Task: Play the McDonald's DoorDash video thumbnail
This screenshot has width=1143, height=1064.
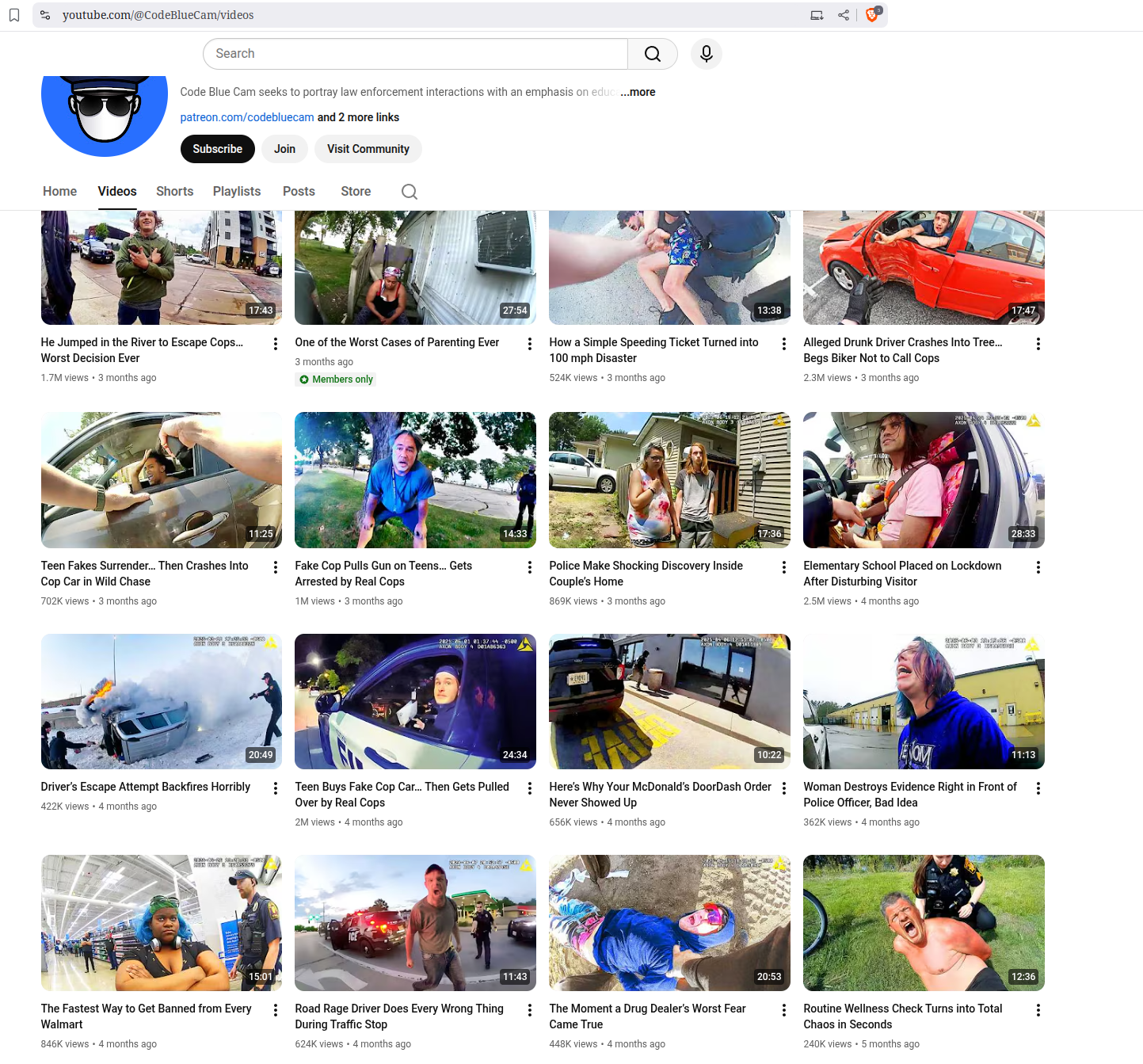Action: point(669,701)
